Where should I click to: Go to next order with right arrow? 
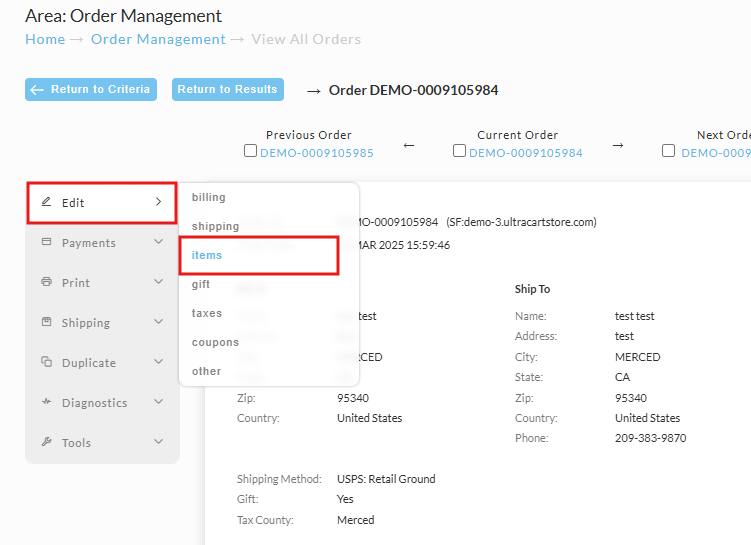(618, 145)
